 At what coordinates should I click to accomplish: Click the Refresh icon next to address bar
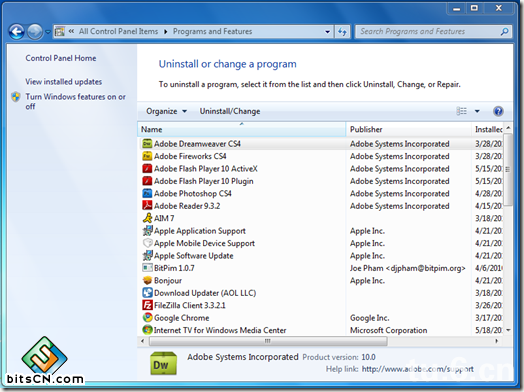342,32
